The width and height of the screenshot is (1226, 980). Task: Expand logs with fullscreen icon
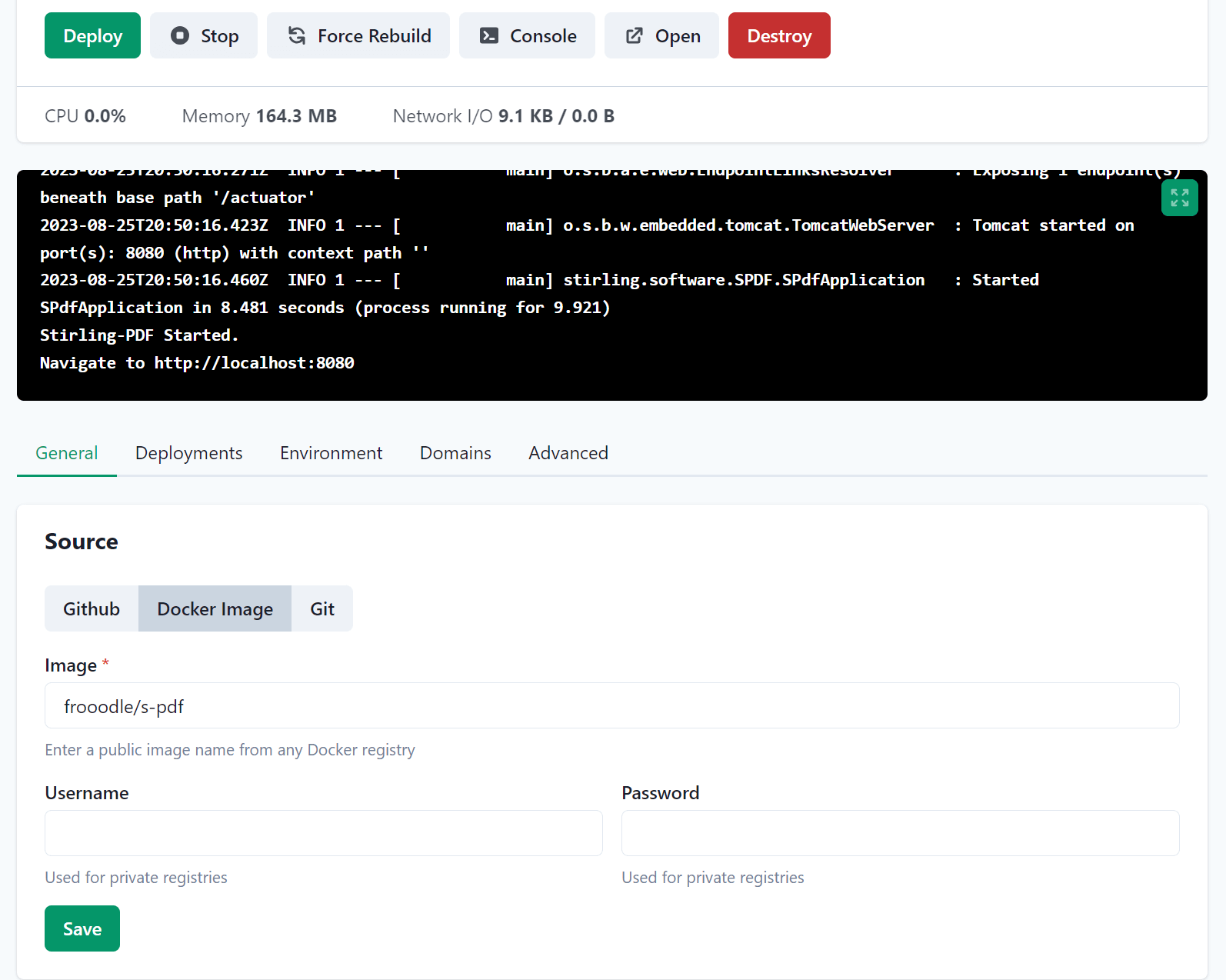coord(1180,198)
